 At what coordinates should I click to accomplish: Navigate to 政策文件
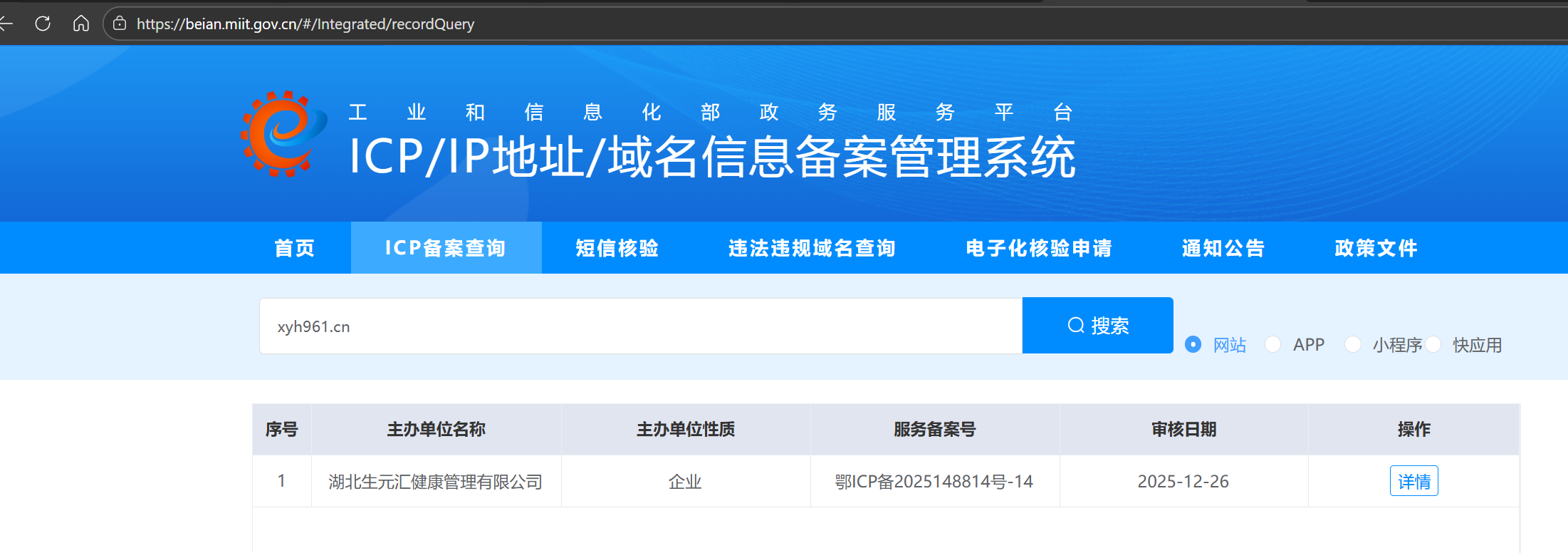click(1376, 248)
